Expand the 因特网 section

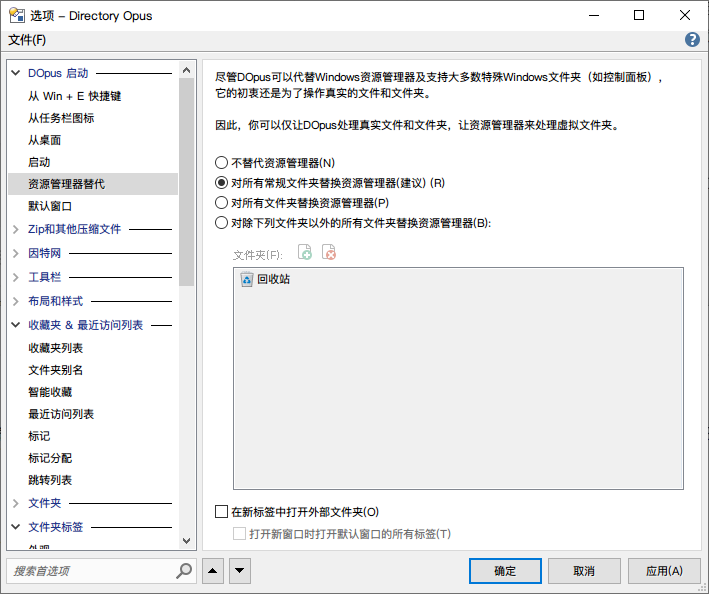[16, 253]
